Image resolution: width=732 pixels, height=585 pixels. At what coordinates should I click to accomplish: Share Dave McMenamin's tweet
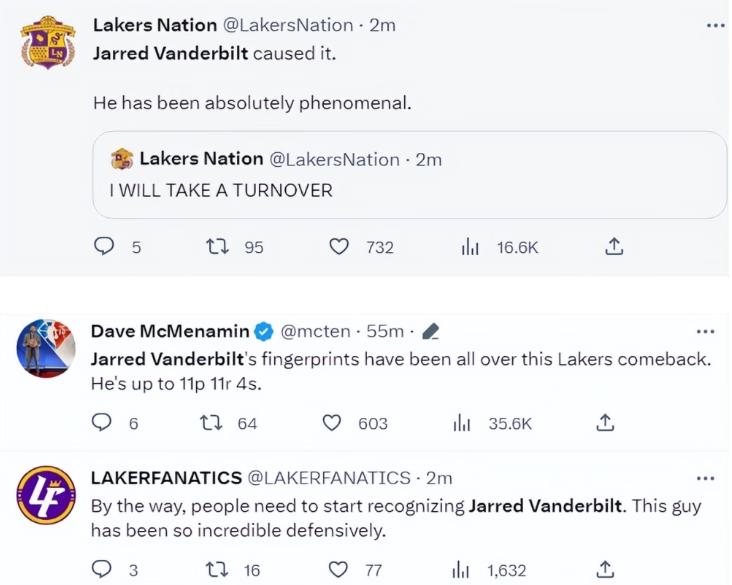605,424
